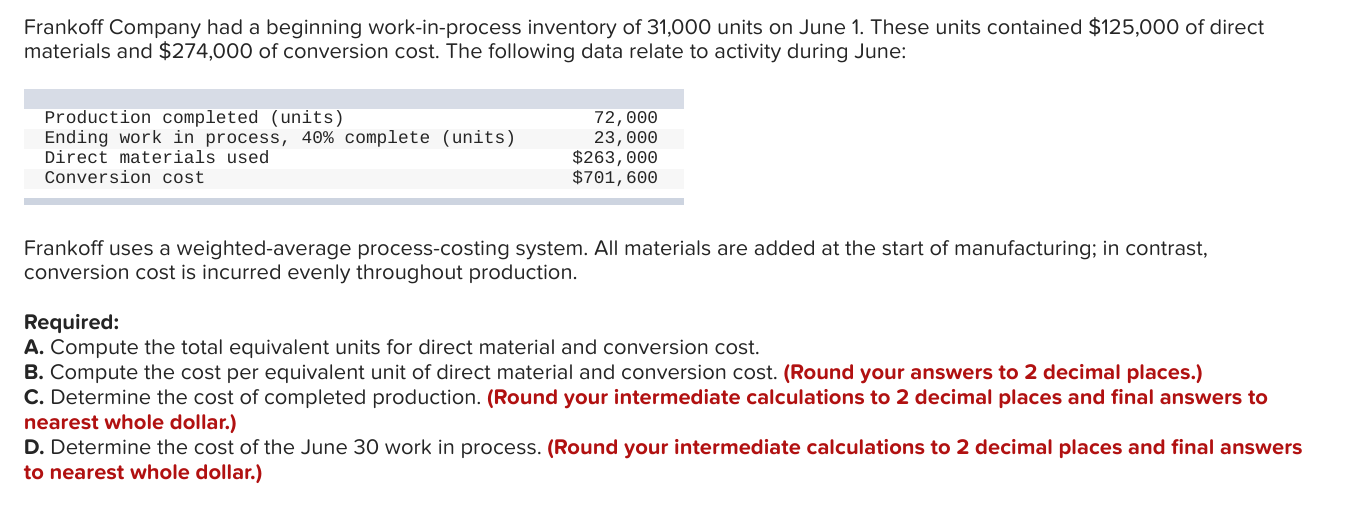Click the 'Conversion cost' row label
The width and height of the screenshot is (1357, 512).
click(124, 178)
